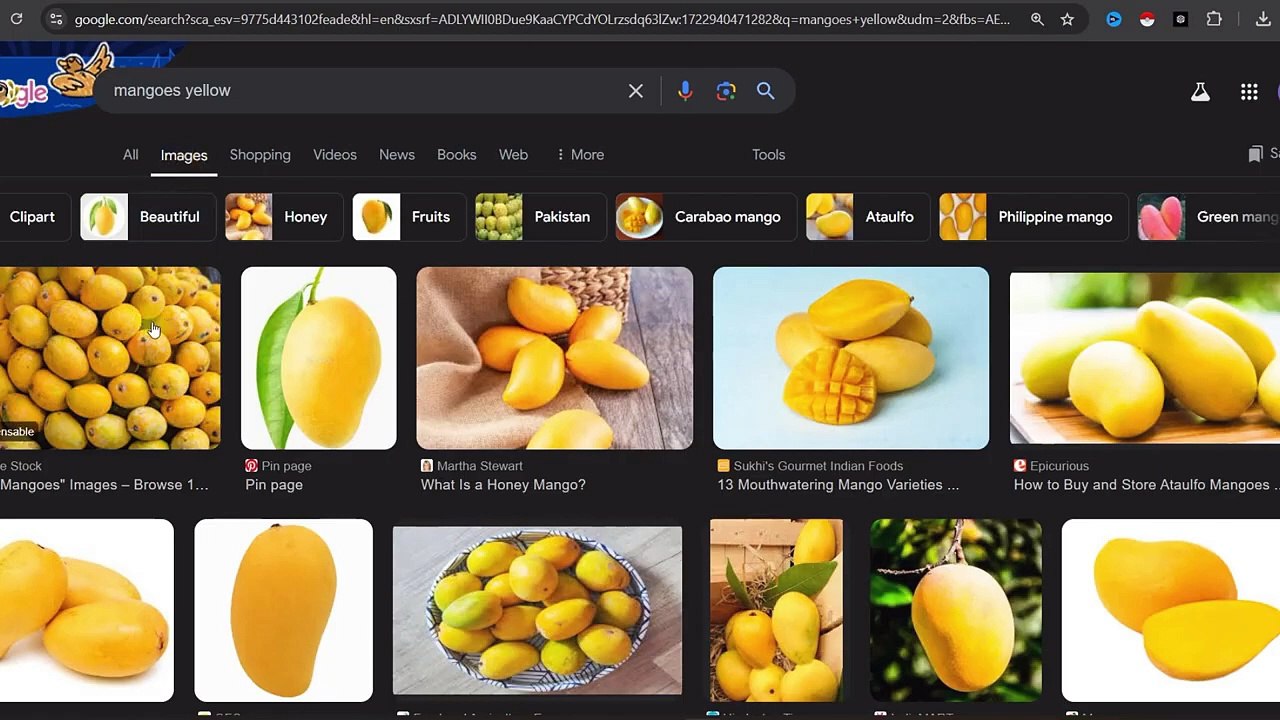Filter by the Philippine mango chip
Viewport: 1280px width, 720px height.
click(x=1034, y=217)
